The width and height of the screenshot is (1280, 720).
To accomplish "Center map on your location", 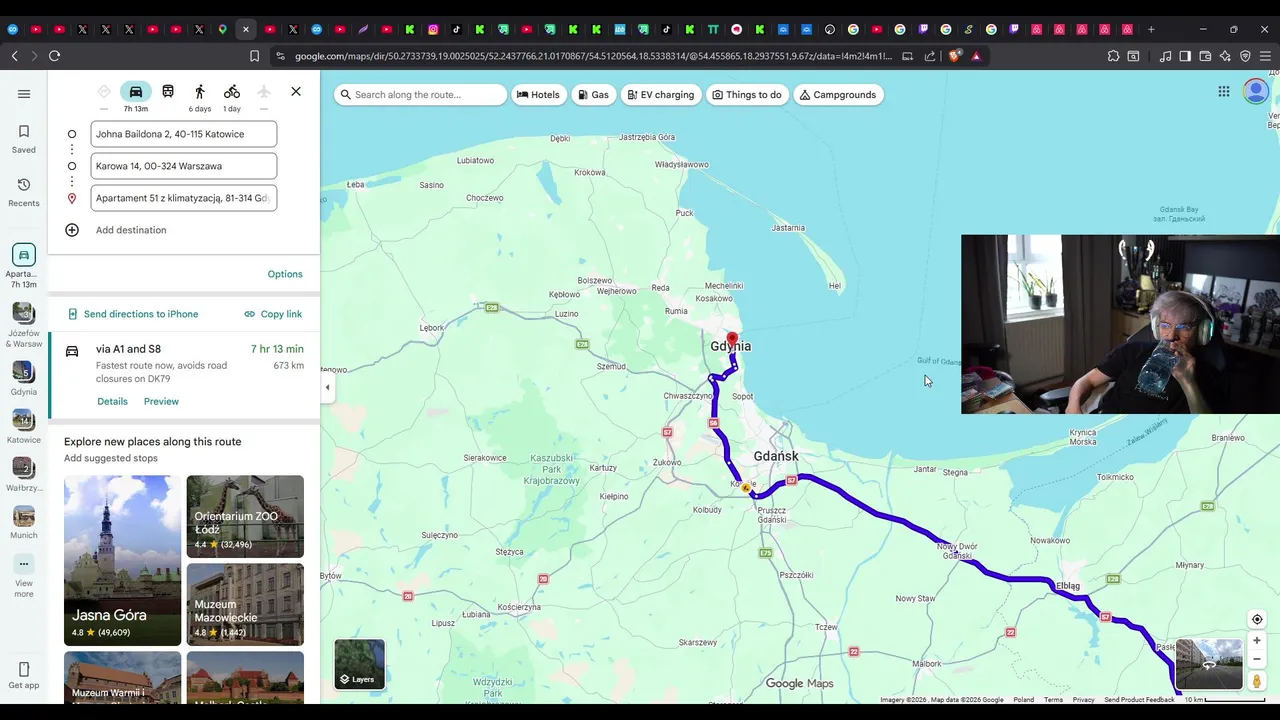I will (1257, 619).
